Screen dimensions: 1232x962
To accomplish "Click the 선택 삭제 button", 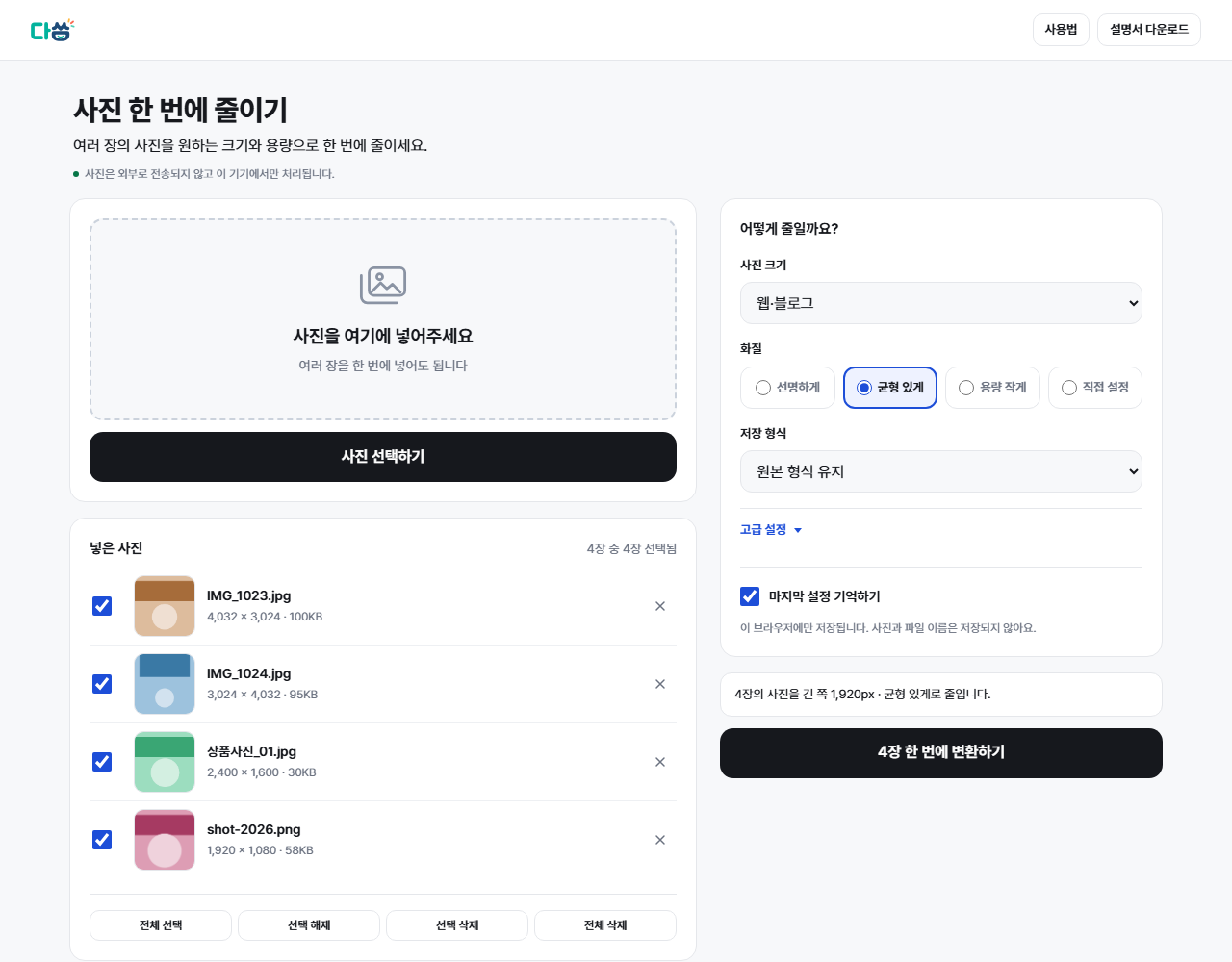I will pyautogui.click(x=457, y=925).
